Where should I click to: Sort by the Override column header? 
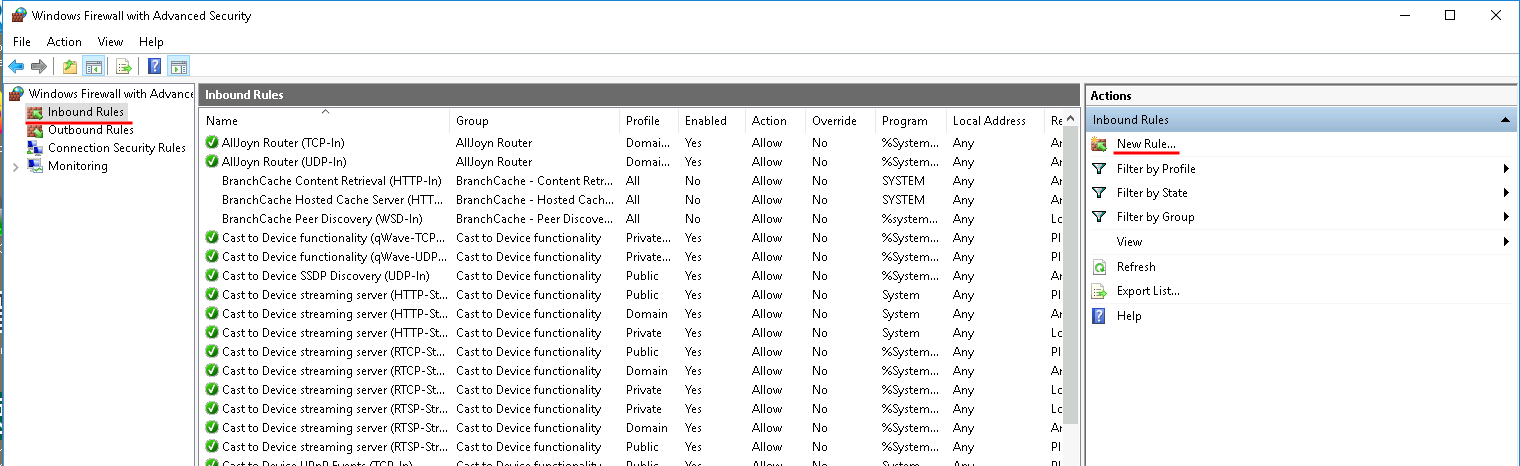[840, 121]
